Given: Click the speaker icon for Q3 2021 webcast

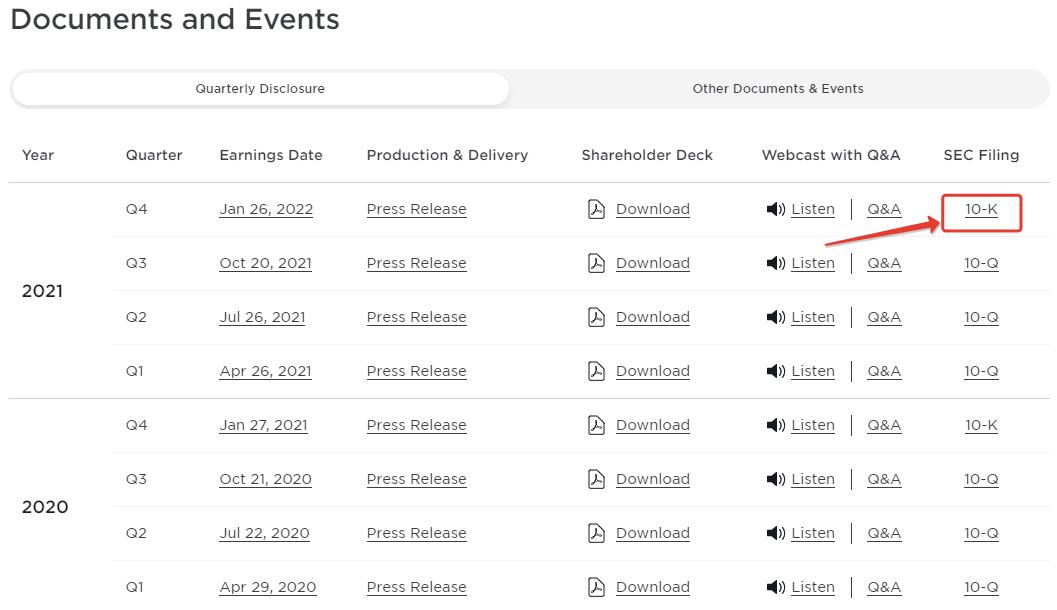Looking at the screenshot, I should click(775, 263).
